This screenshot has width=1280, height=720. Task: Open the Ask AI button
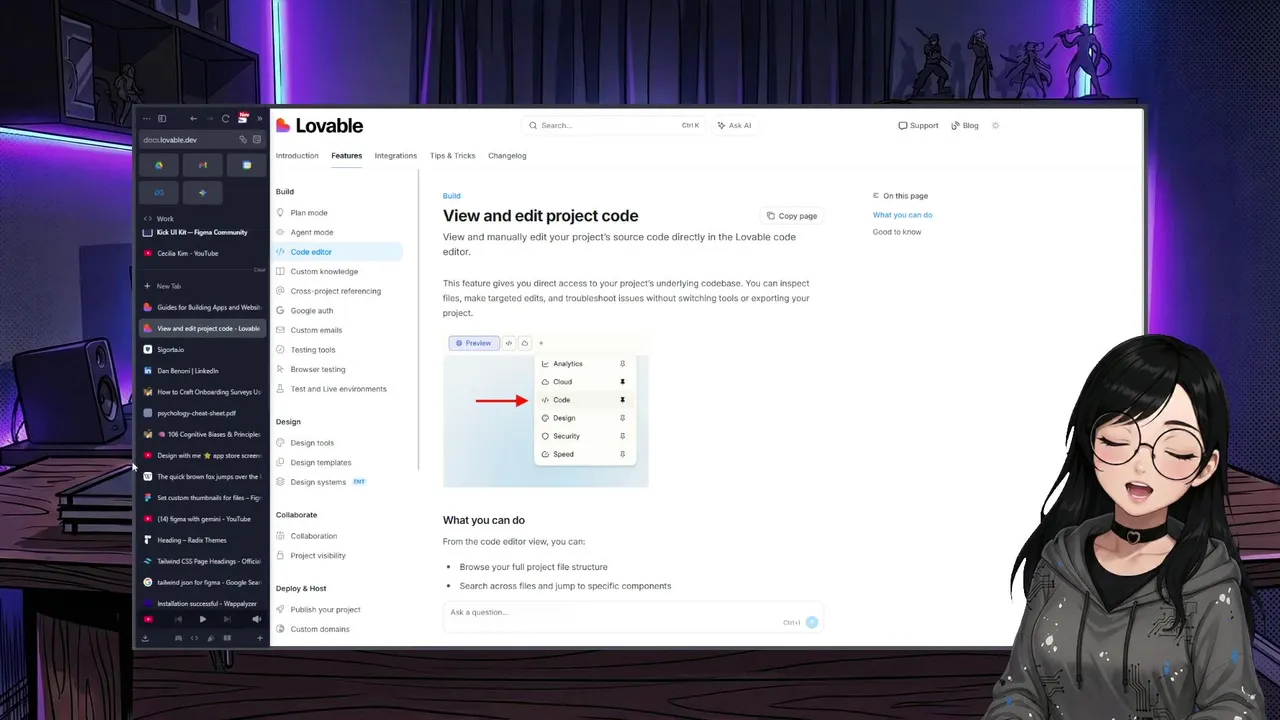coord(735,125)
